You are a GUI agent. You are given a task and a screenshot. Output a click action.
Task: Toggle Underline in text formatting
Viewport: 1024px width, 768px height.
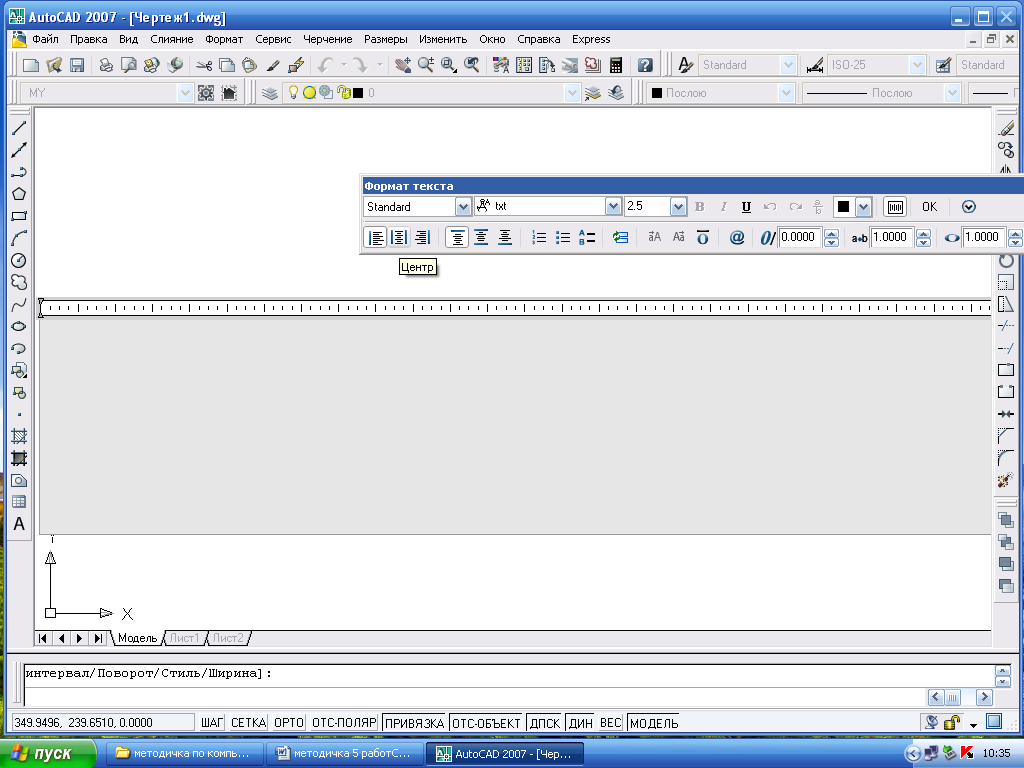click(x=746, y=207)
